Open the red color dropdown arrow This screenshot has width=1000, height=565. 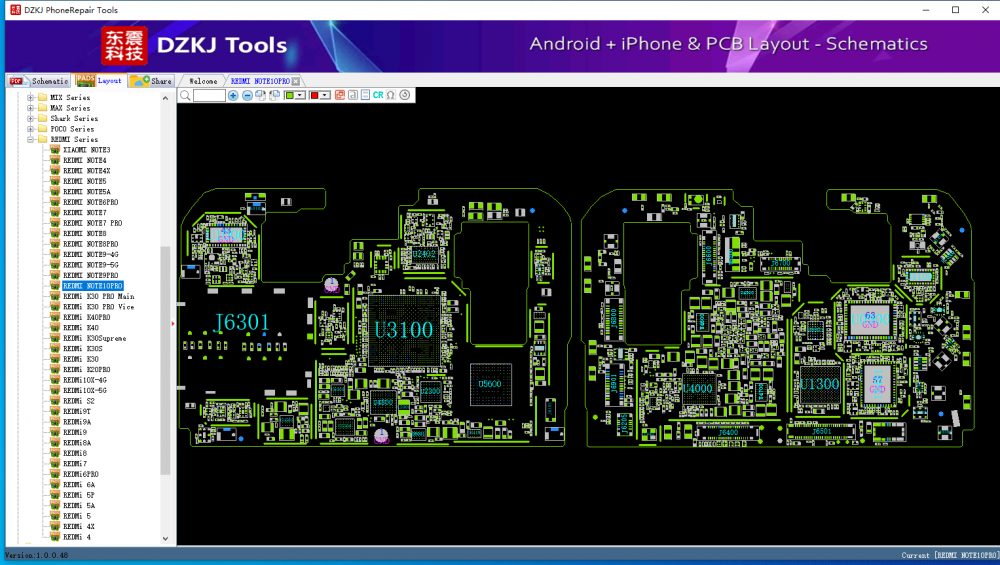(x=325, y=96)
